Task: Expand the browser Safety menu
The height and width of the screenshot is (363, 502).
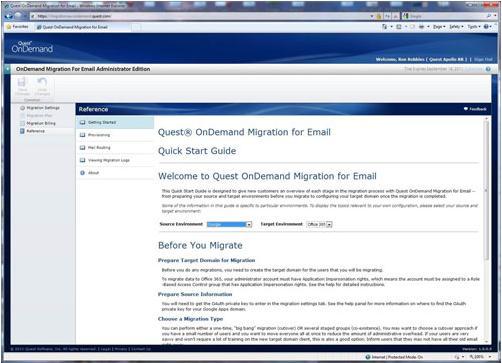Action: click(x=456, y=27)
